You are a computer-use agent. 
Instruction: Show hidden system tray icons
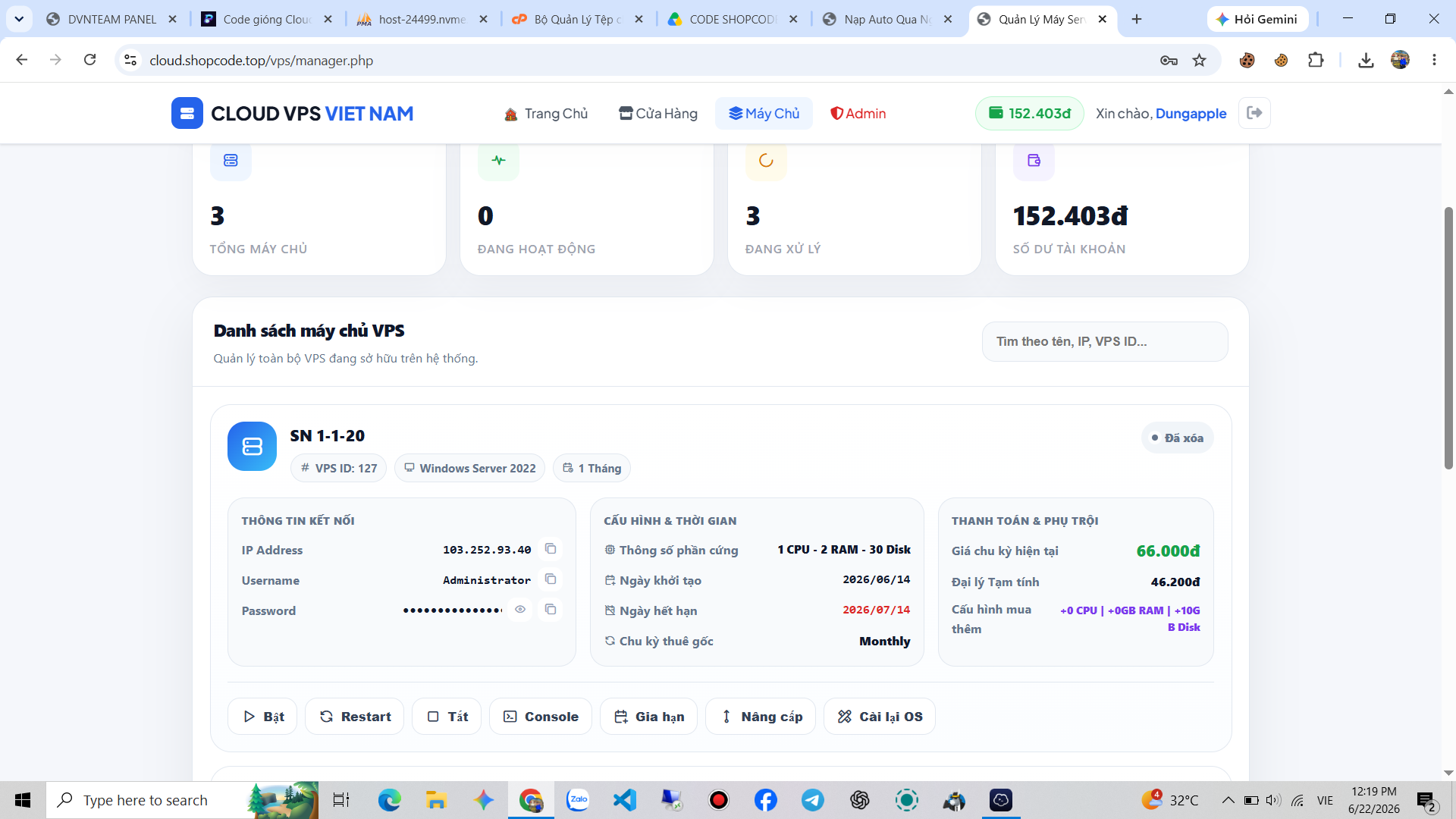1228,800
